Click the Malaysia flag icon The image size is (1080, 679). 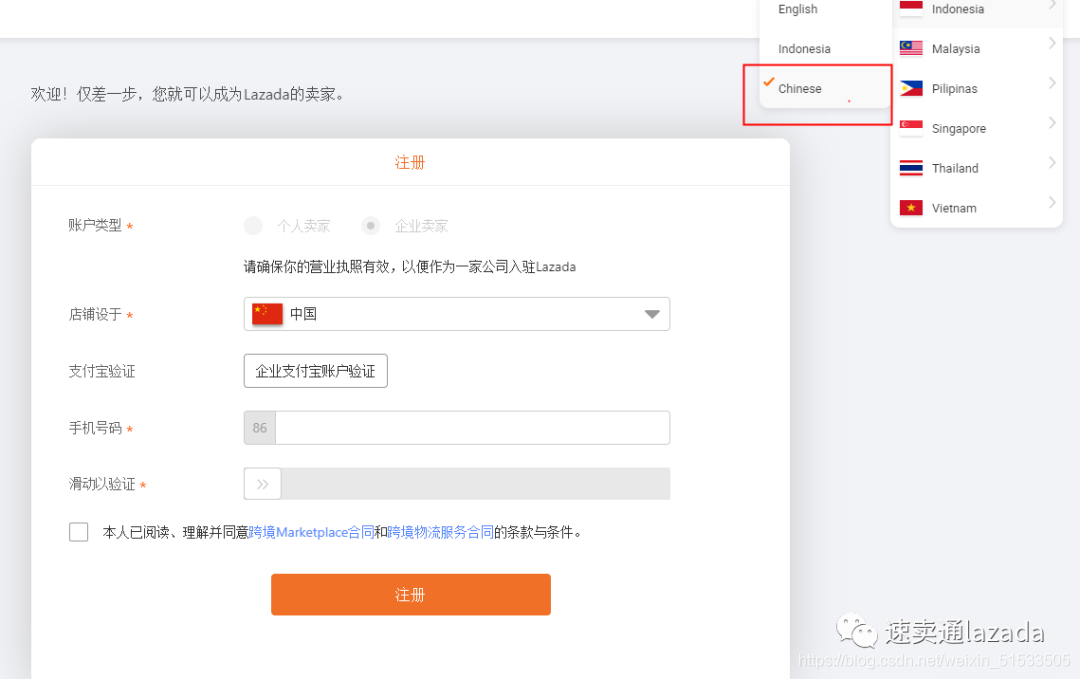click(x=911, y=48)
